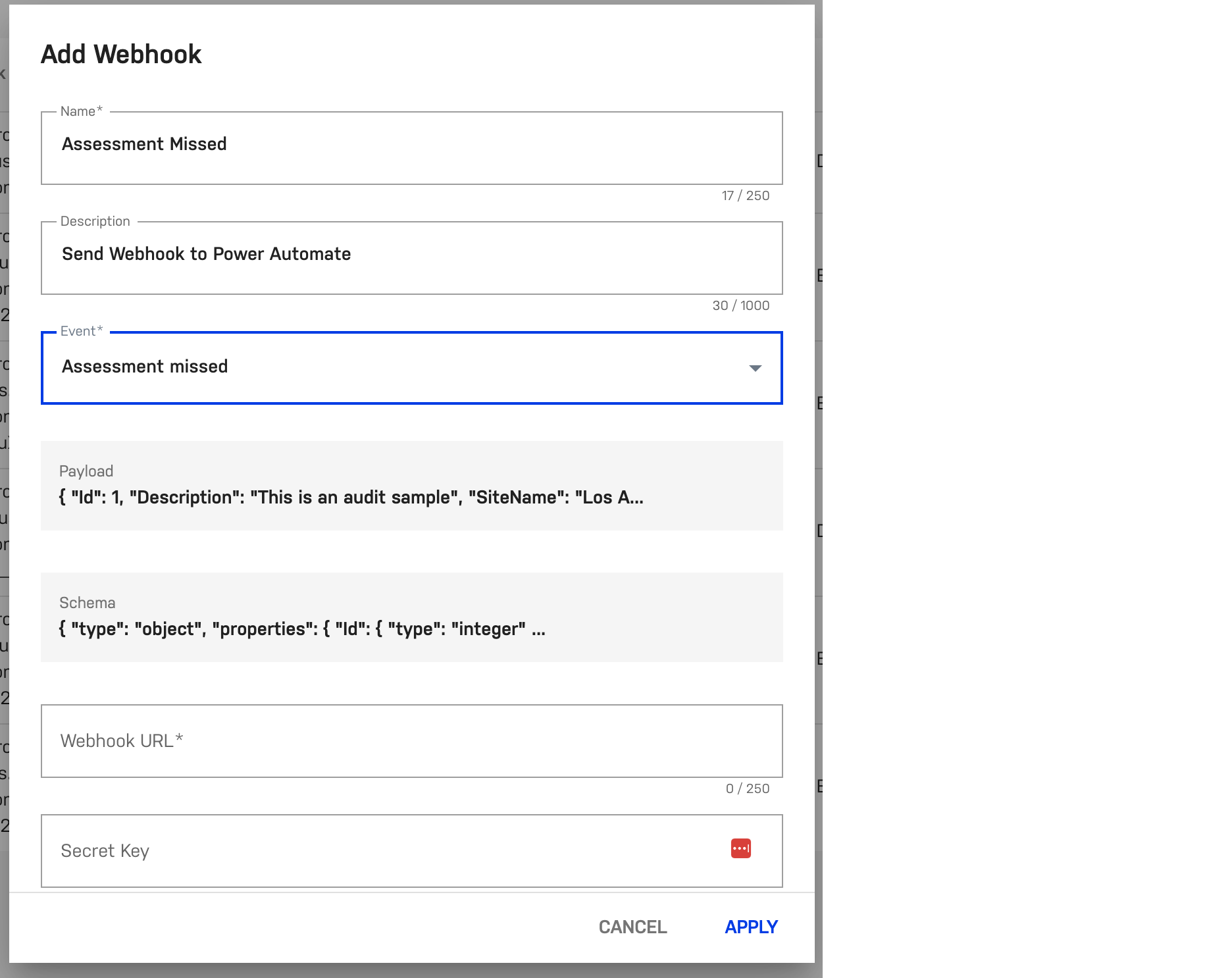Screen dimensions: 1232x978
Task: Click the Event dropdown arrow
Action: 755,368
